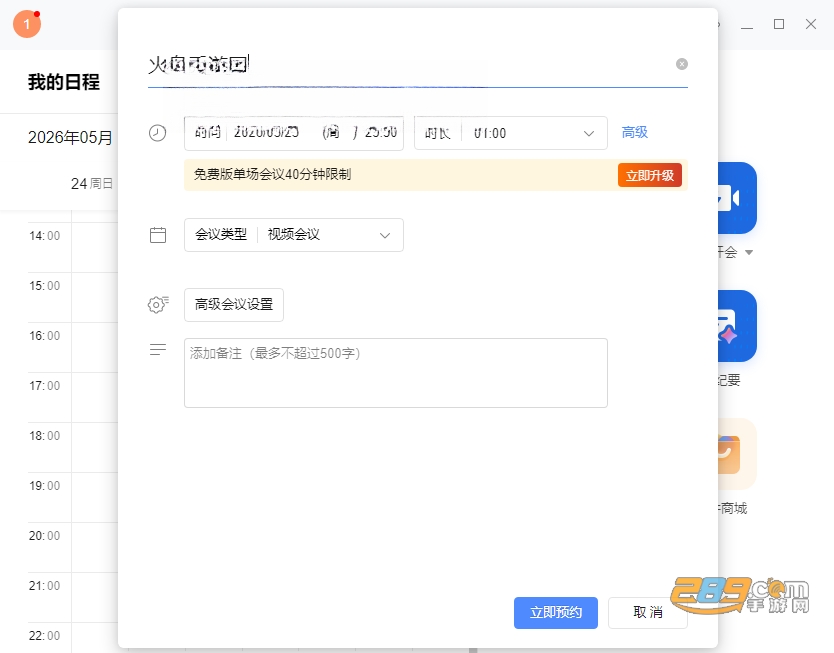Click the 立即升级 upgrade button
The width and height of the screenshot is (834, 653).
tap(649, 175)
